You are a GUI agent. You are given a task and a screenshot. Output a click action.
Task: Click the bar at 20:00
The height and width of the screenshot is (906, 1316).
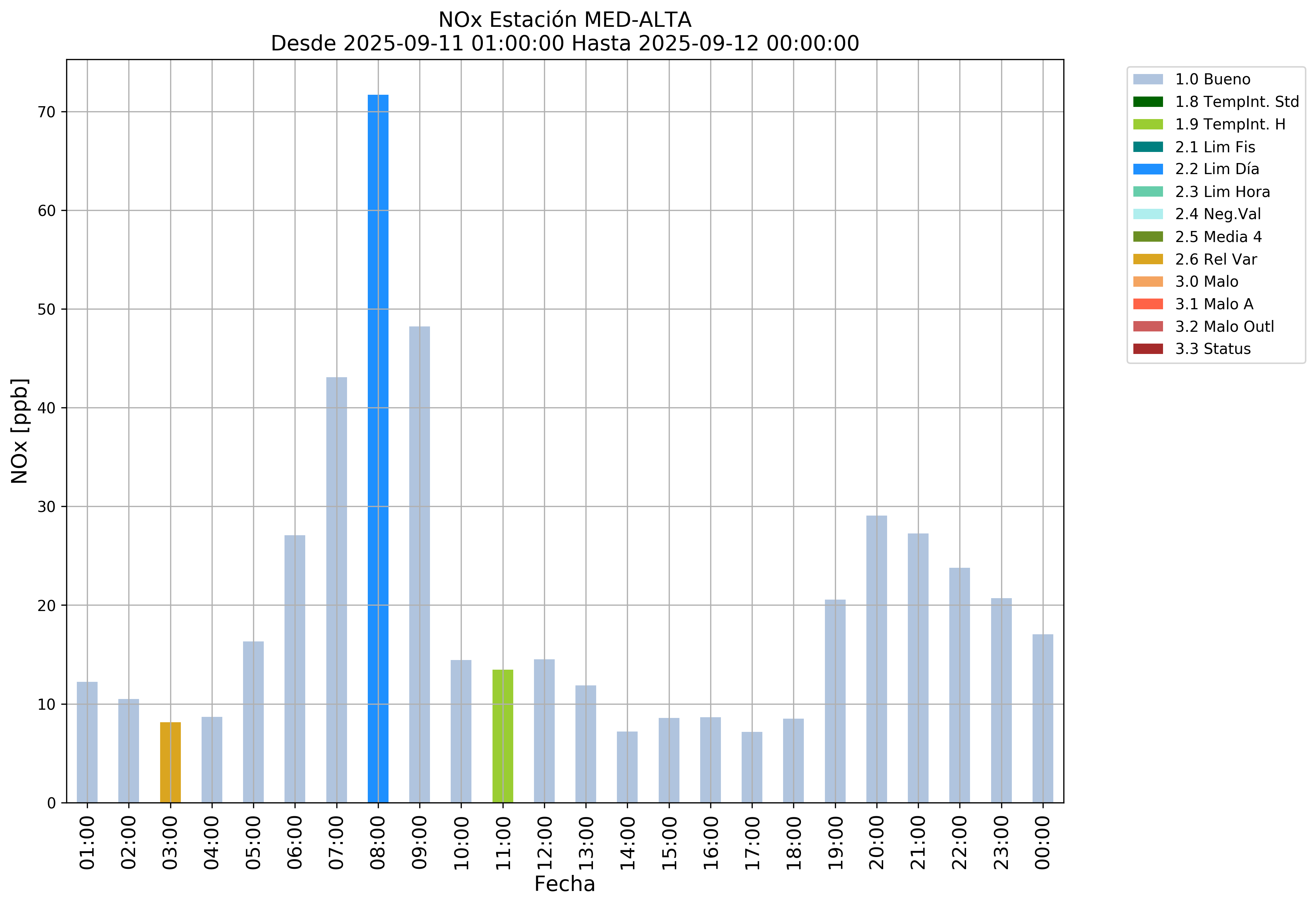[876, 659]
